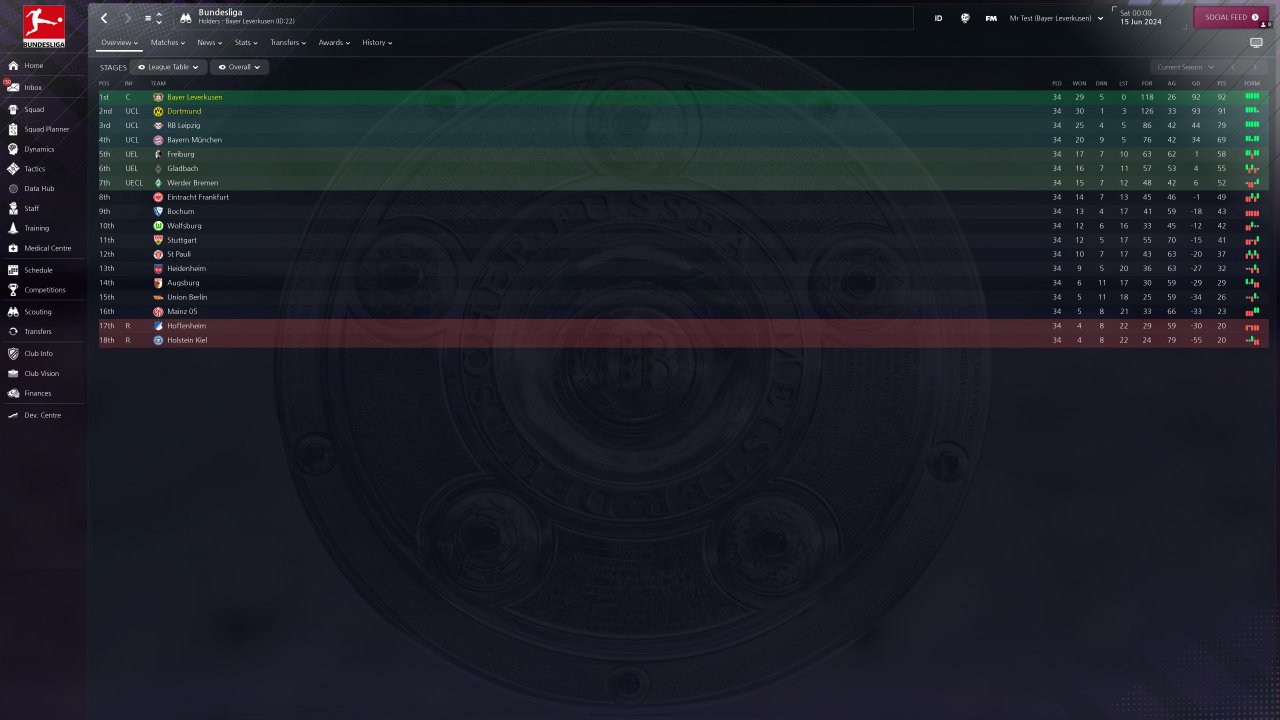Screen dimensions: 1280x720
Task: Expand the News menu
Action: coord(211,43)
